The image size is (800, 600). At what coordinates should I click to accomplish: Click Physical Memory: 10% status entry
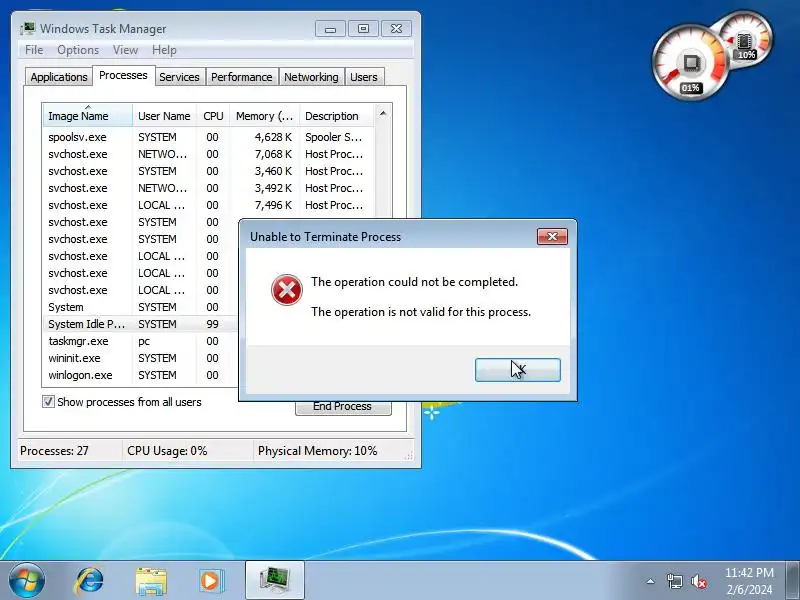(x=317, y=451)
